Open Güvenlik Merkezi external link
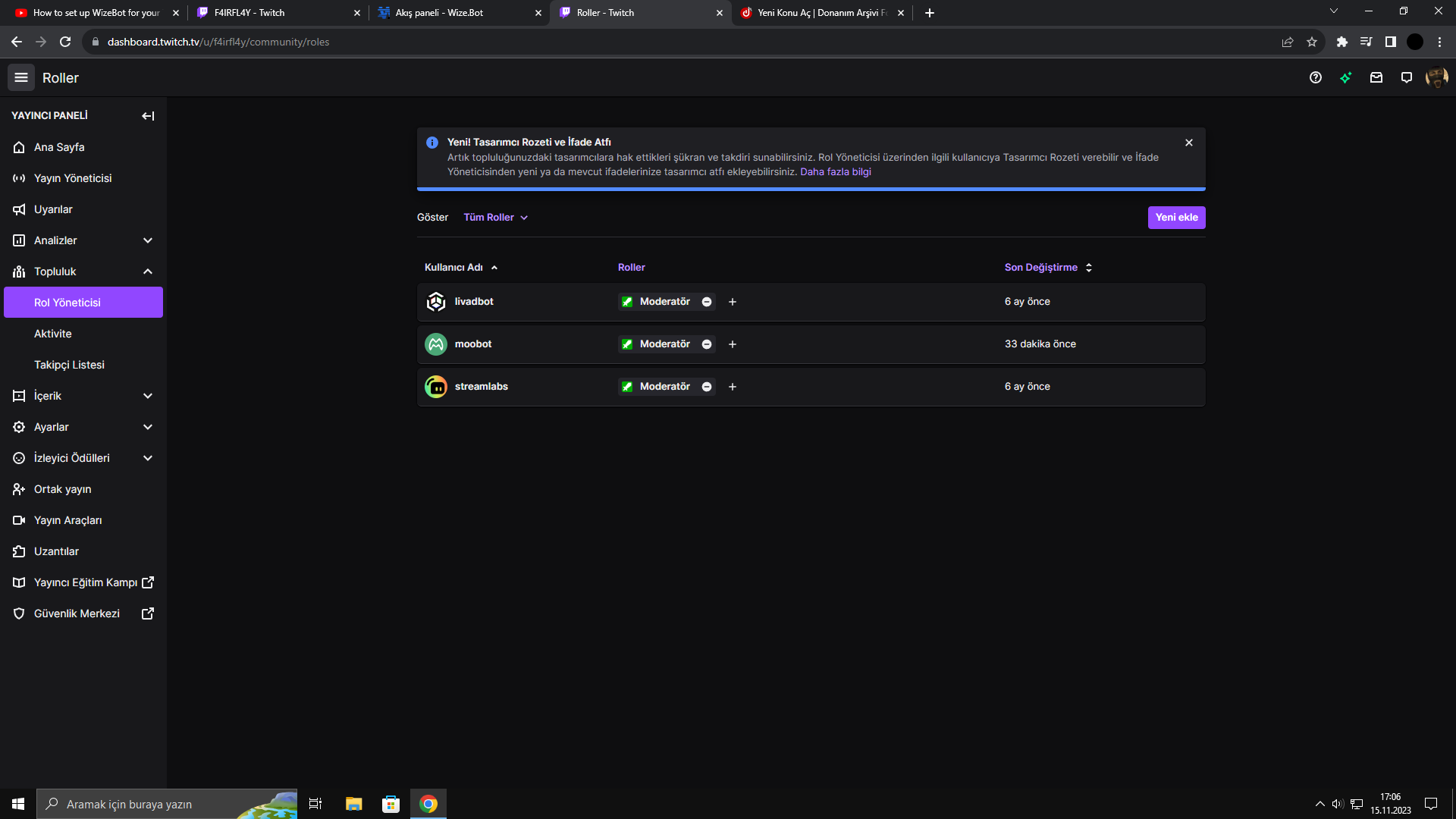1456x819 pixels. pos(83,613)
